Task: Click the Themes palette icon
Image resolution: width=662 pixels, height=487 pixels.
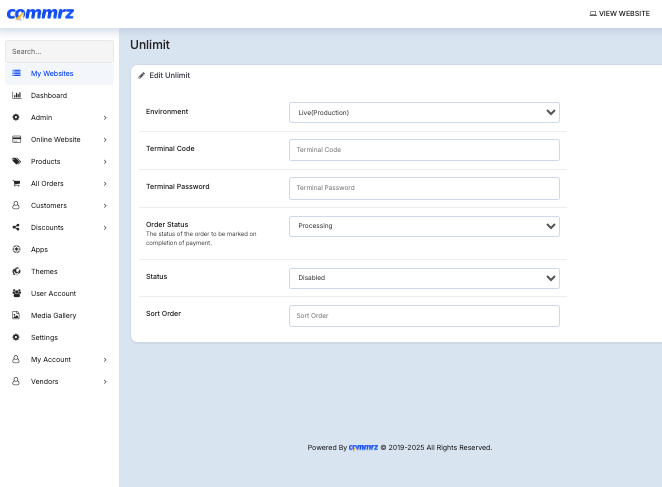Action: [x=16, y=272]
